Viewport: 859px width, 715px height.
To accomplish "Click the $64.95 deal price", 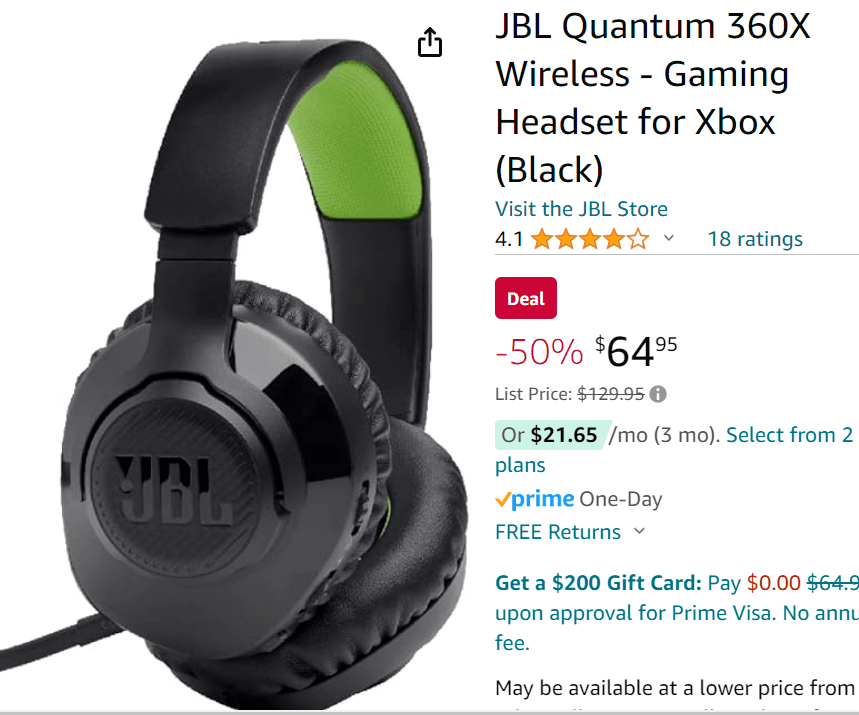I will pyautogui.click(x=636, y=351).
